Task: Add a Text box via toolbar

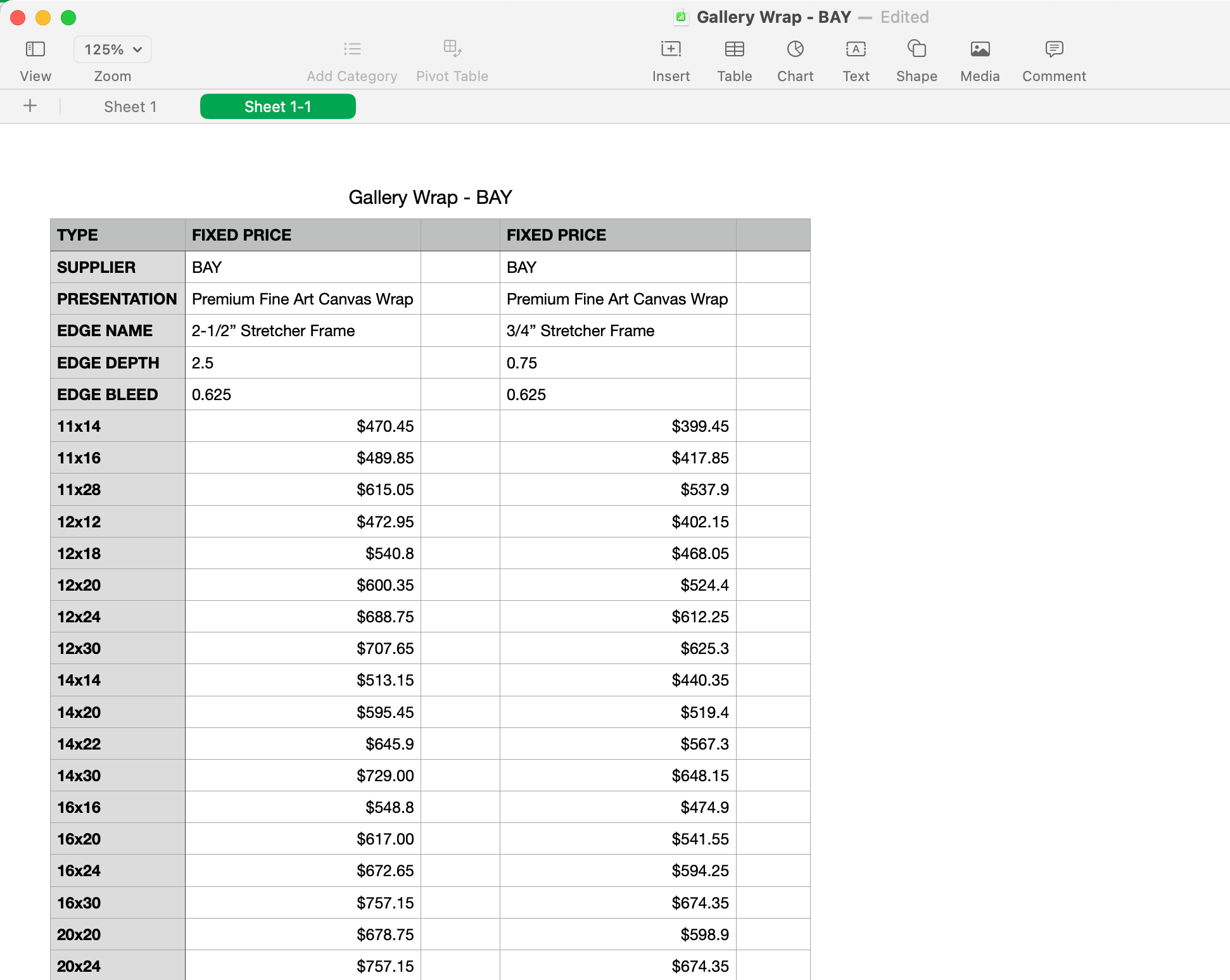Action: tap(856, 49)
